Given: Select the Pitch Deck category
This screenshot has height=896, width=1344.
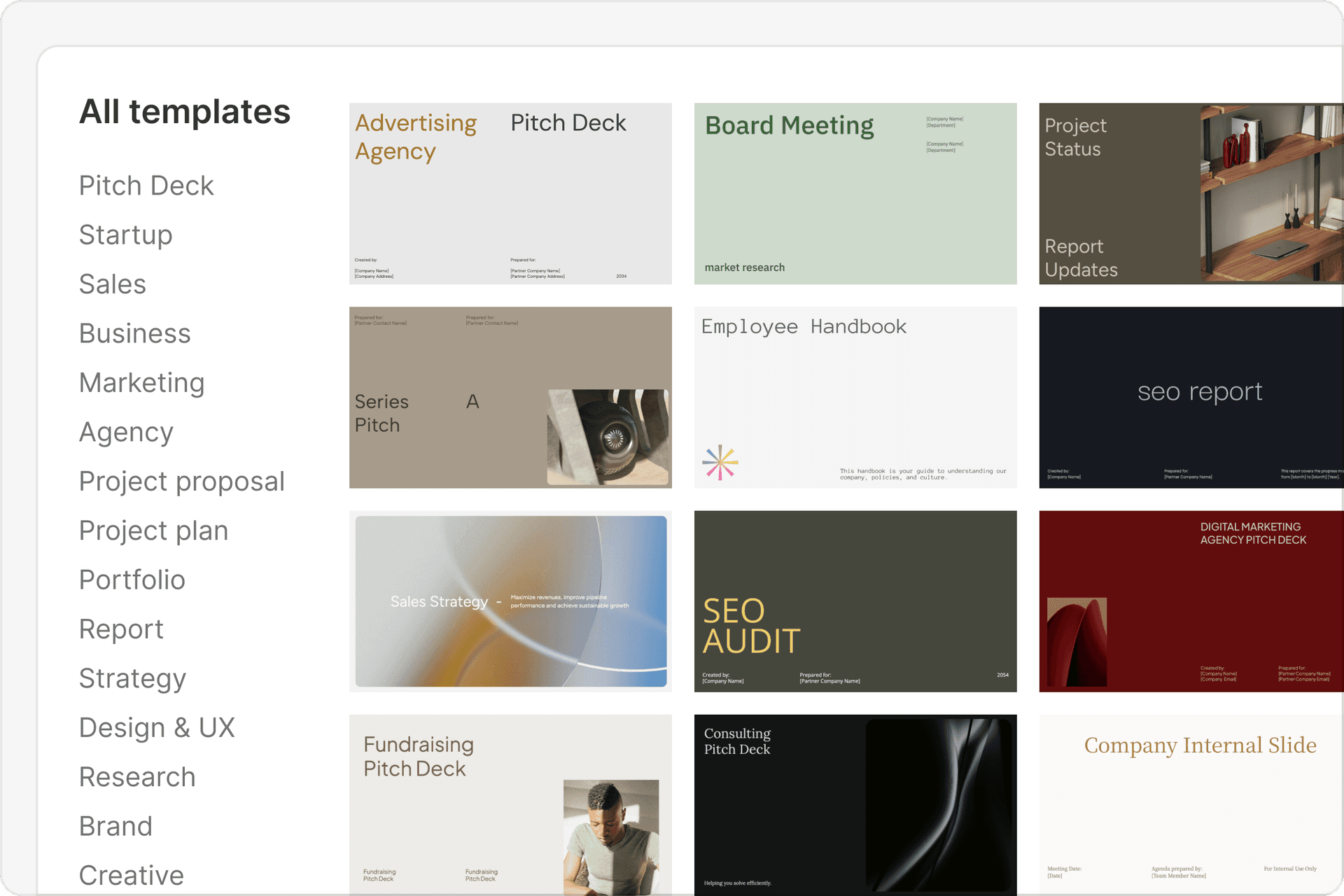Looking at the screenshot, I should 146,186.
